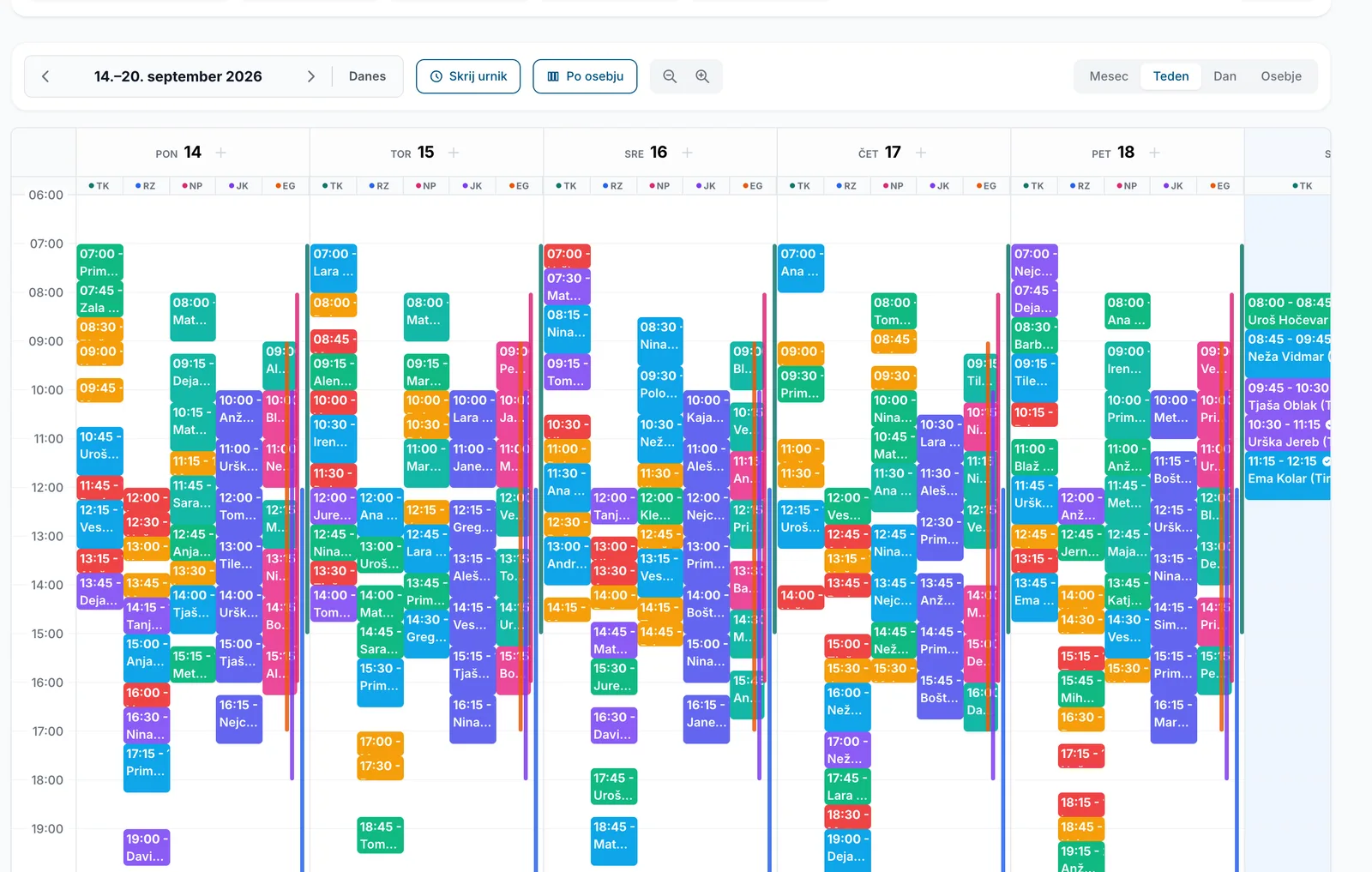Open Wednesday 17:45 Uroš... appointment
The image size is (1372, 872).
coord(614,786)
